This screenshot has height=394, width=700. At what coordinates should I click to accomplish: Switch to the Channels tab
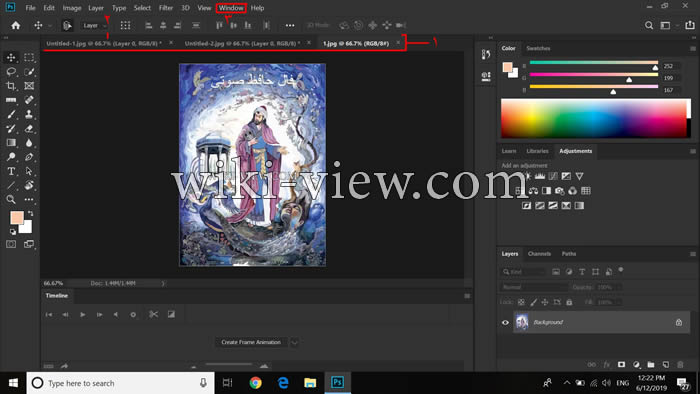pos(539,254)
